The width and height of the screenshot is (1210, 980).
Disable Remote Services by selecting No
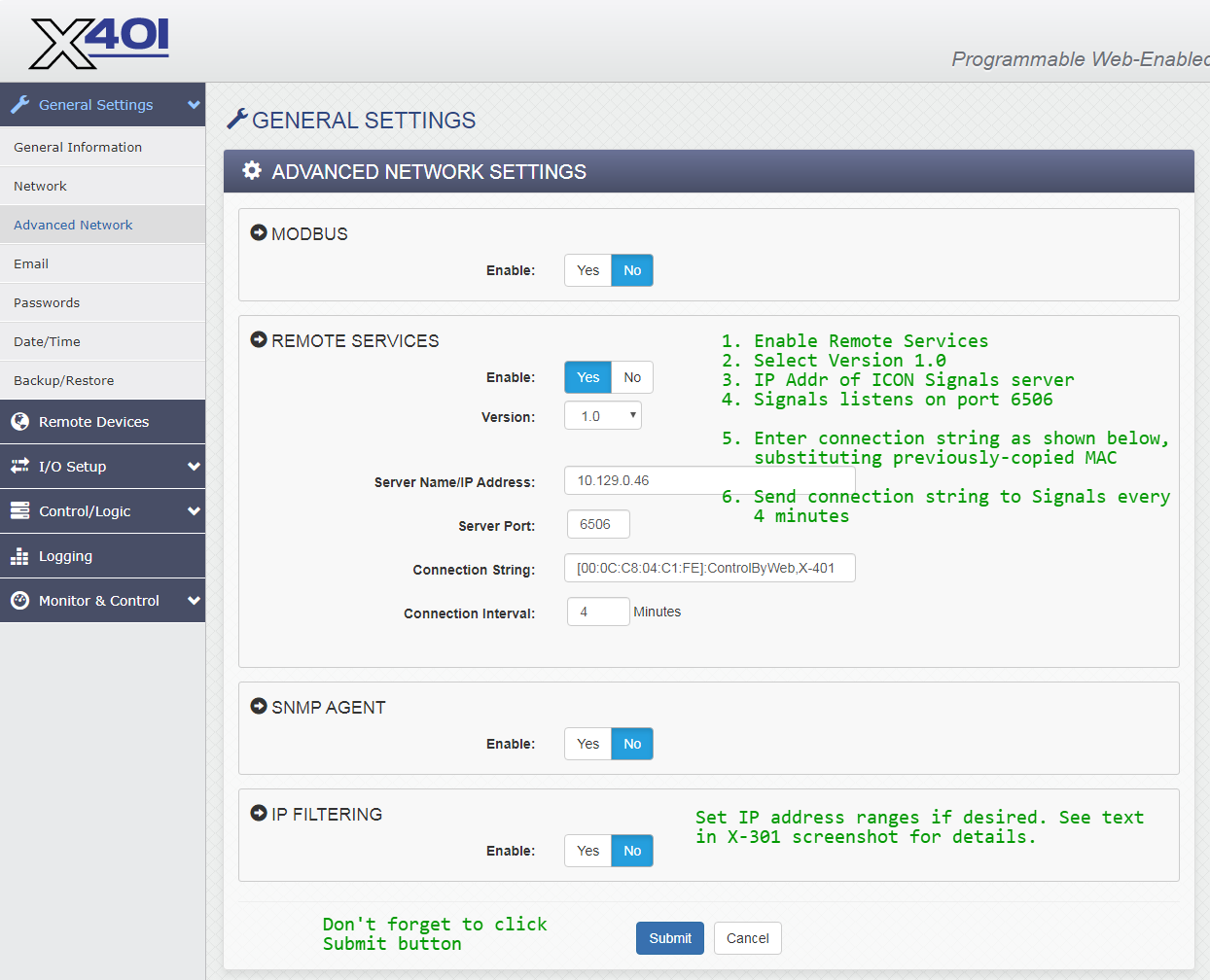(x=632, y=377)
